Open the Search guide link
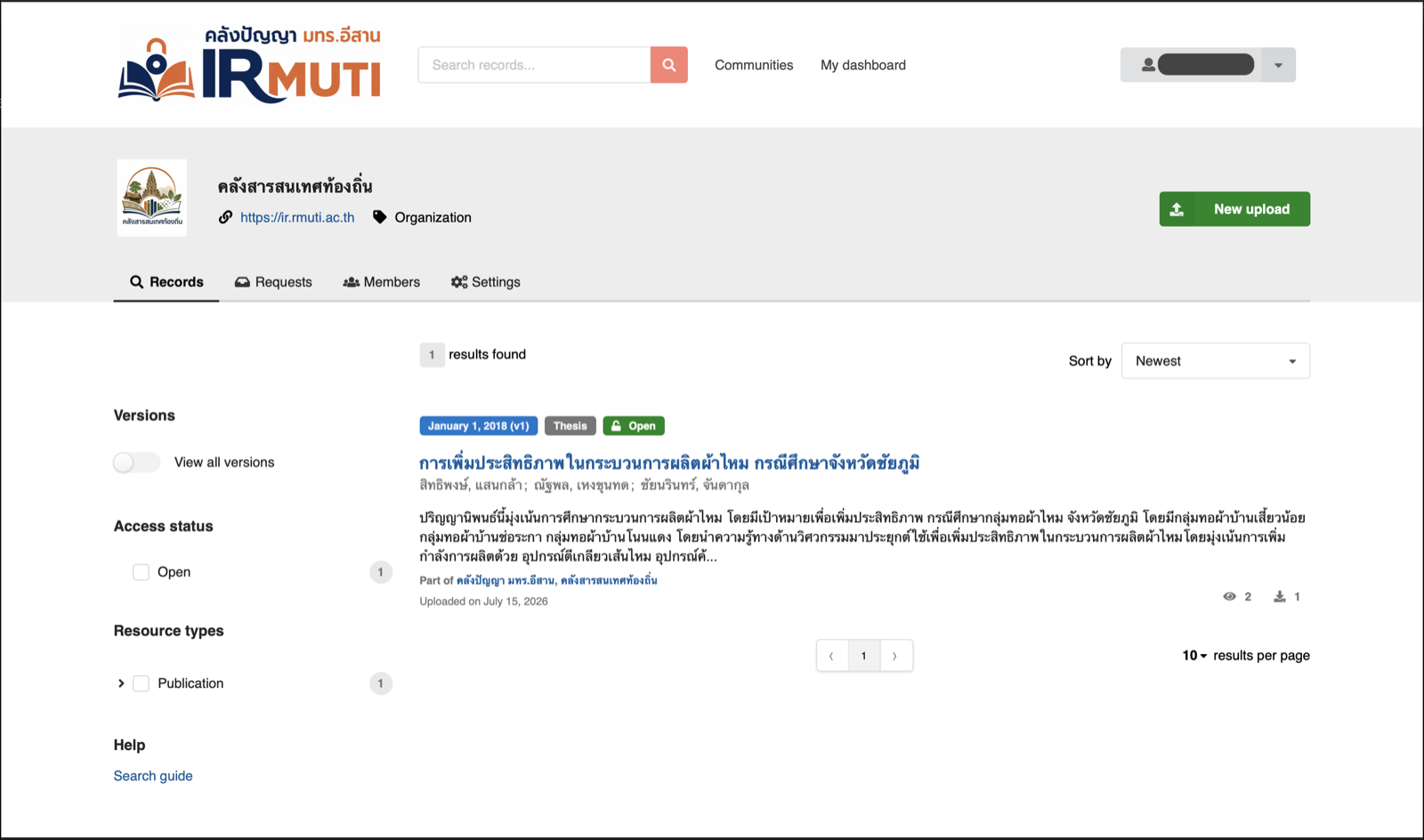Image resolution: width=1424 pixels, height=840 pixels. coord(153,776)
